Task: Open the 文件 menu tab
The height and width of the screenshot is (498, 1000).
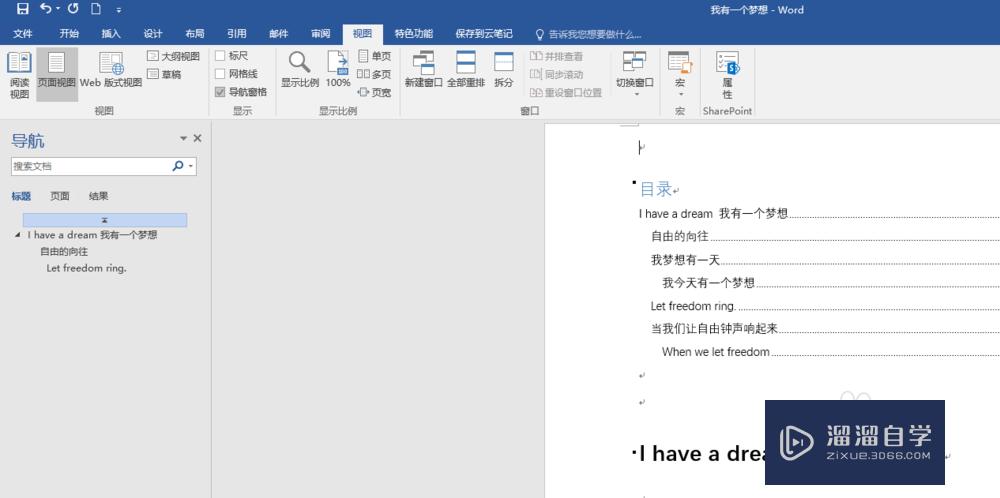Action: pyautogui.click(x=23, y=34)
